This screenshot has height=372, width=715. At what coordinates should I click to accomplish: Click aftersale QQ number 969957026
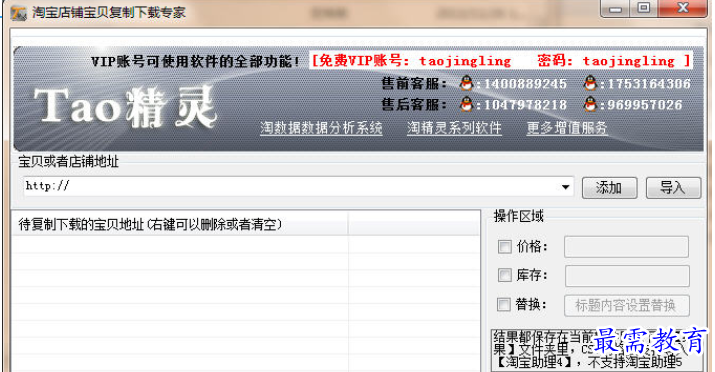645,105
